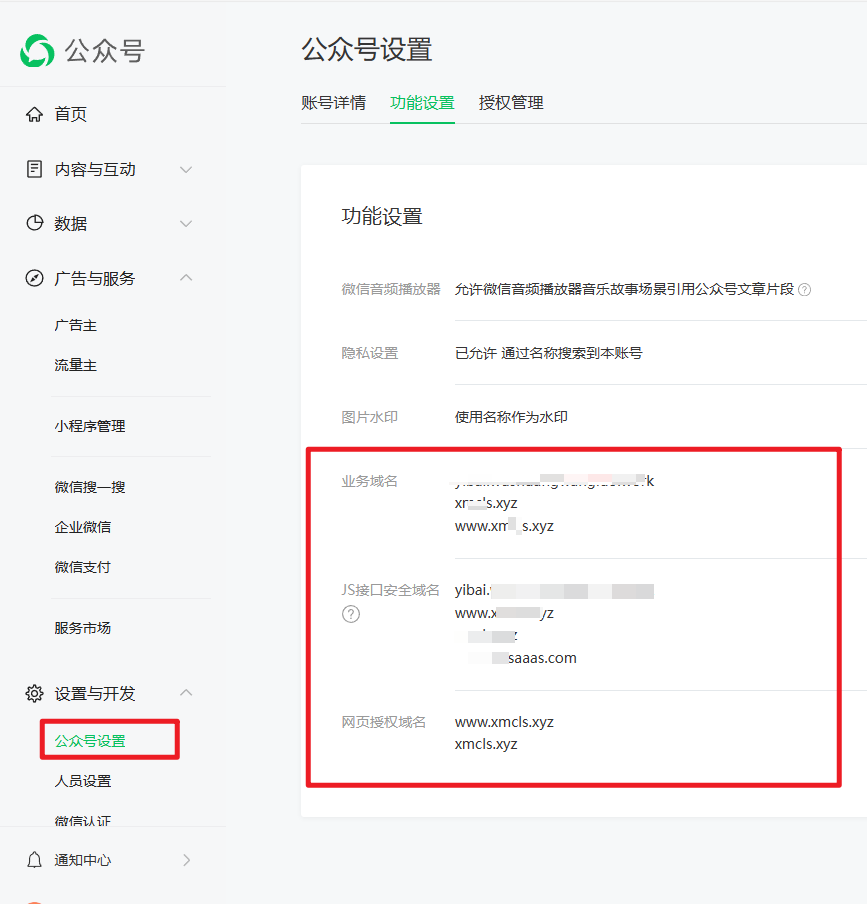Switch to the 授权管理 tab

point(511,103)
